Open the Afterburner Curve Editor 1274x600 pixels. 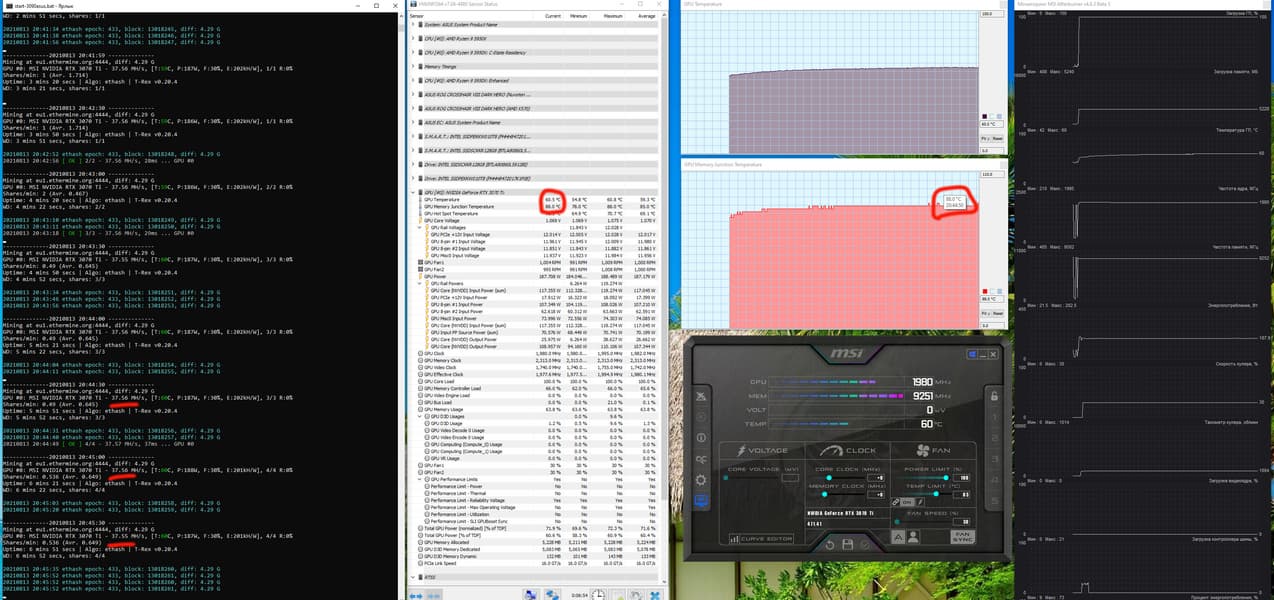pyautogui.click(x=761, y=539)
